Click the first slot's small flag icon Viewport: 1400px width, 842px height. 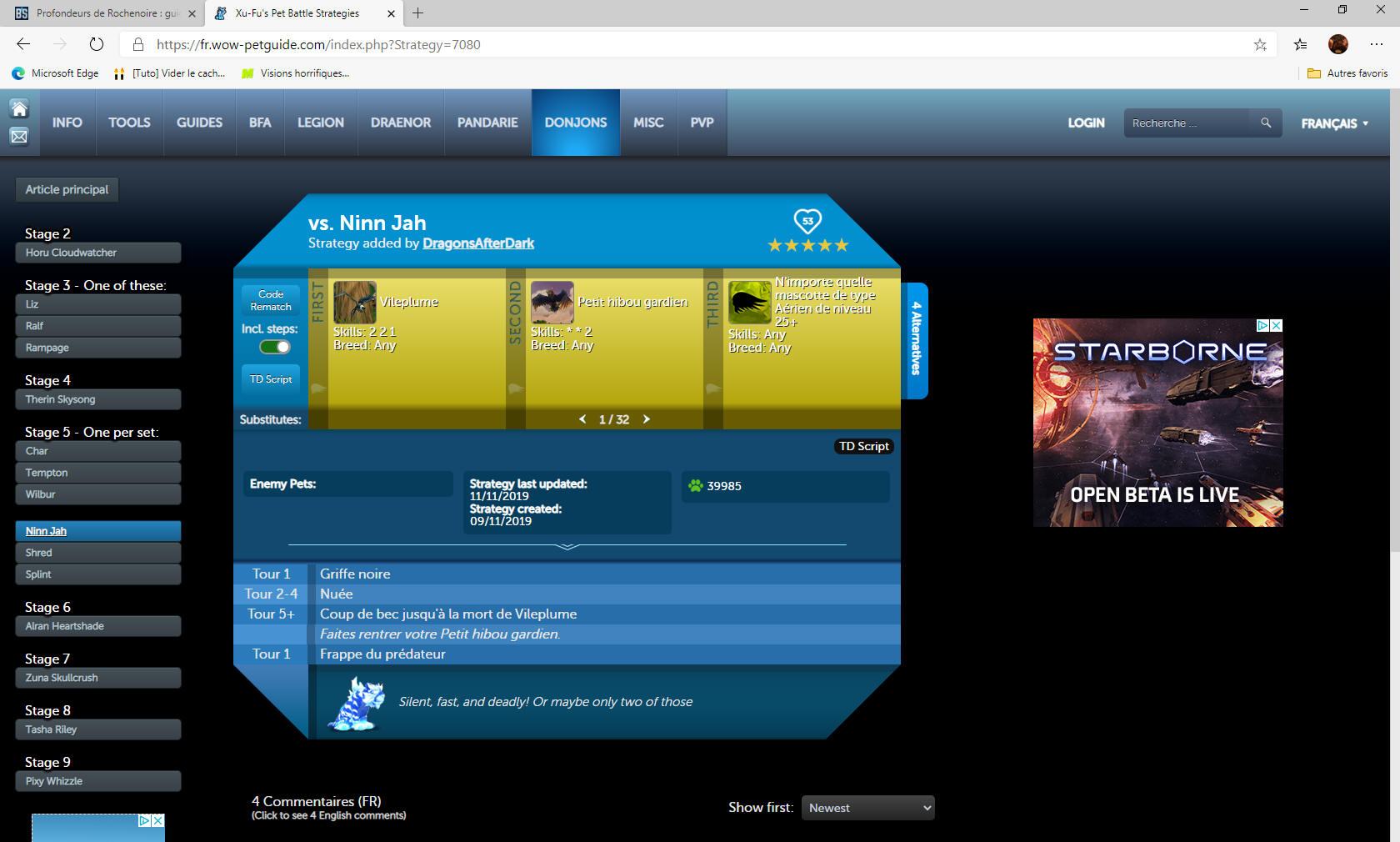click(317, 388)
